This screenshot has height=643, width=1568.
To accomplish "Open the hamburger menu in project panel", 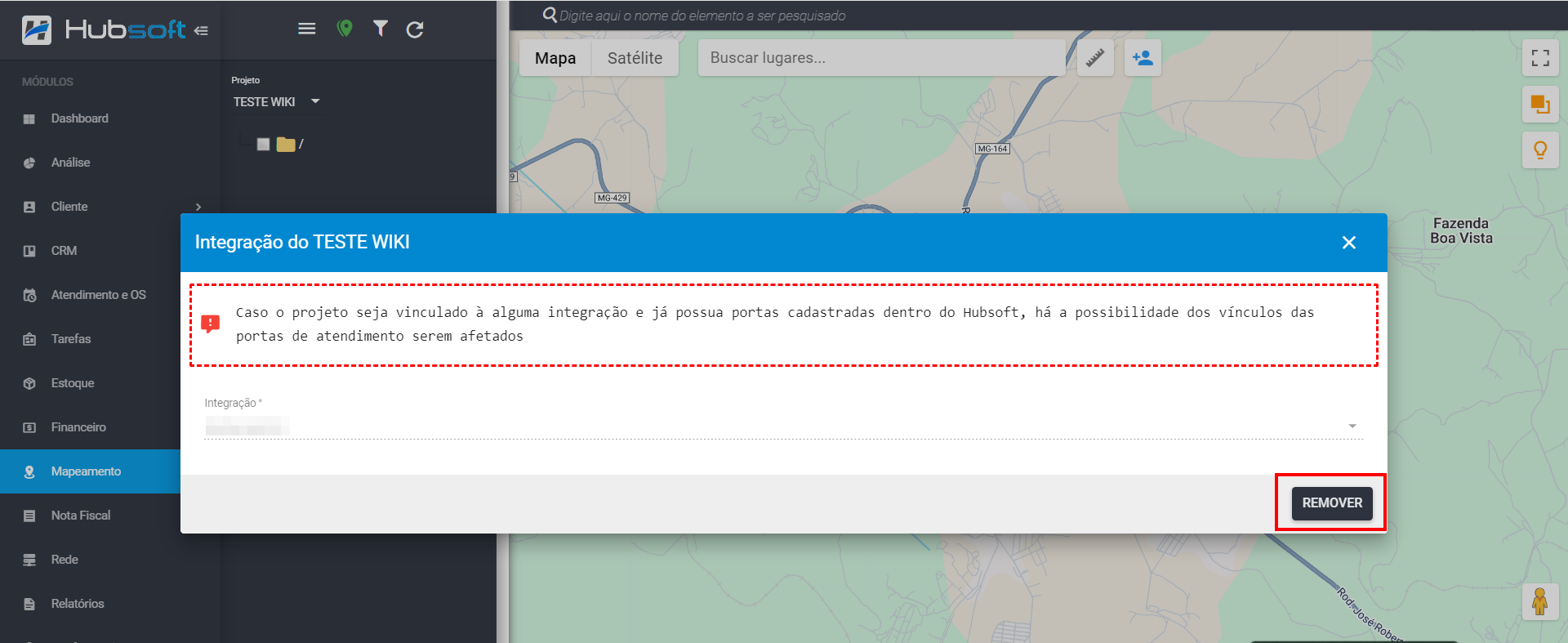I will pyautogui.click(x=307, y=29).
